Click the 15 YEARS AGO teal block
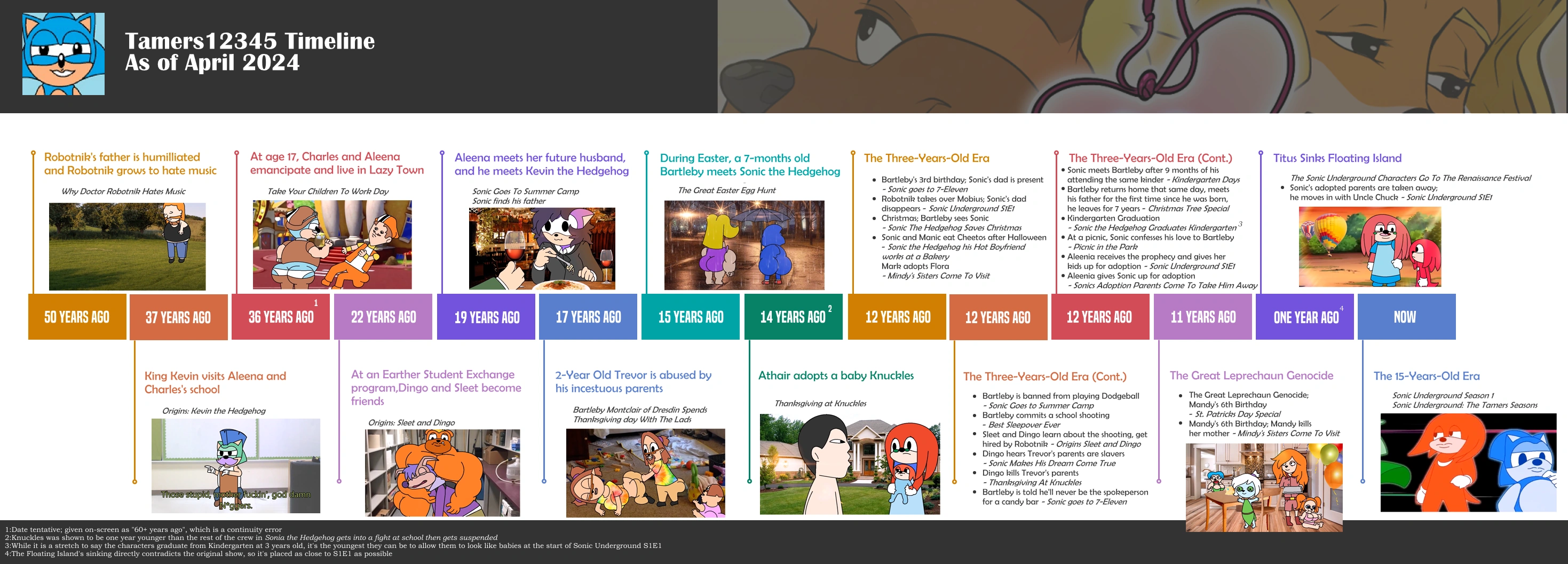This screenshot has height=564, width=1568. pos(690,317)
